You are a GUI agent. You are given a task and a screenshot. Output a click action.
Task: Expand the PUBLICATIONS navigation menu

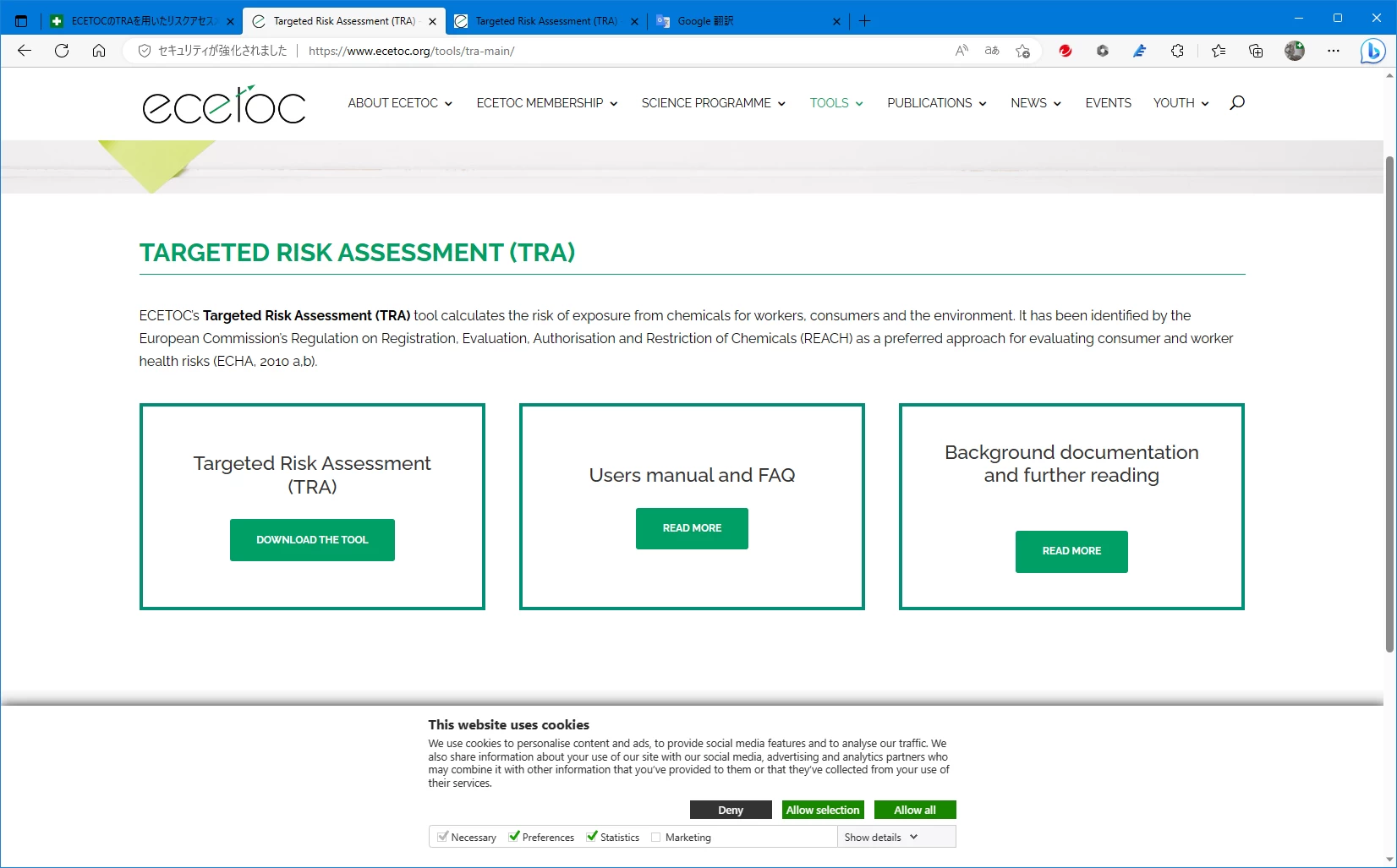(936, 103)
